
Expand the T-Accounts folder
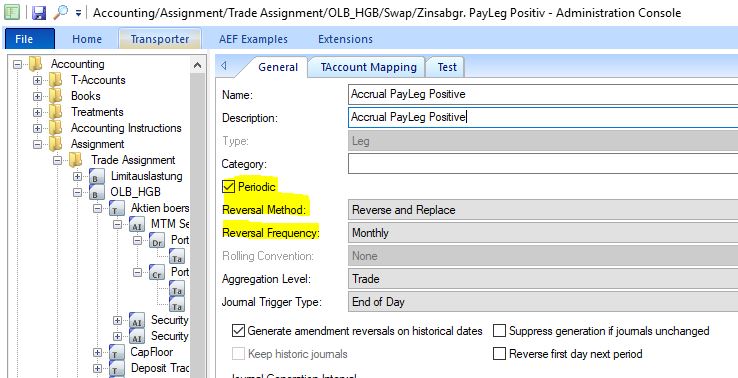[38, 80]
